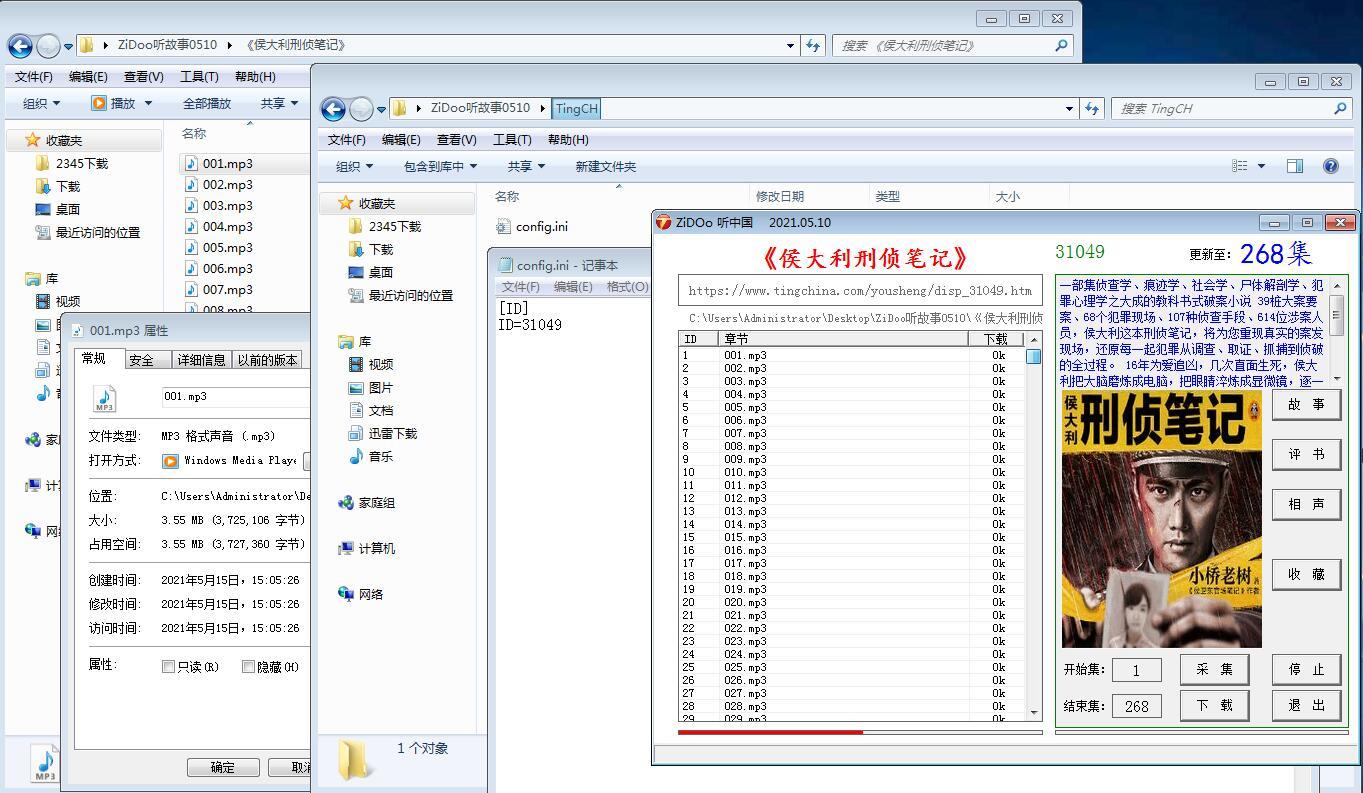Viewport: 1363px width, 793px height.
Task: Click the book cover image 刑侦笔记
Action: (x=1161, y=519)
